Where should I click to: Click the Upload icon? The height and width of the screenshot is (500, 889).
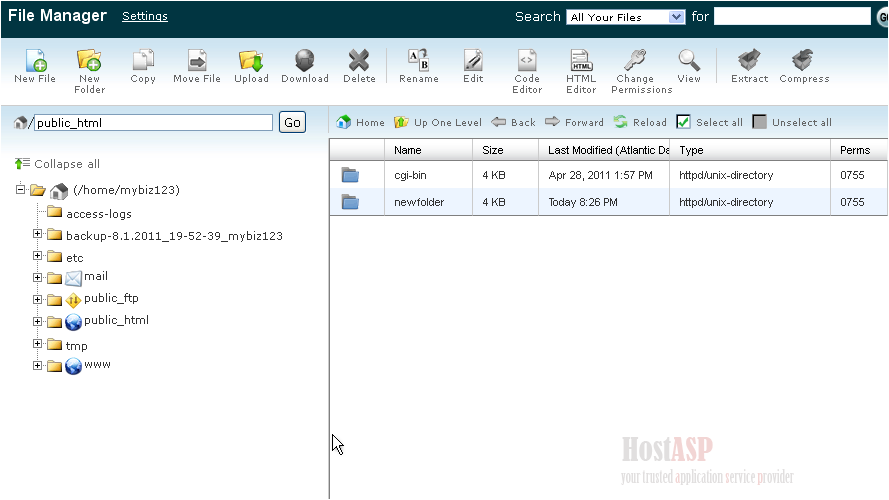251,61
